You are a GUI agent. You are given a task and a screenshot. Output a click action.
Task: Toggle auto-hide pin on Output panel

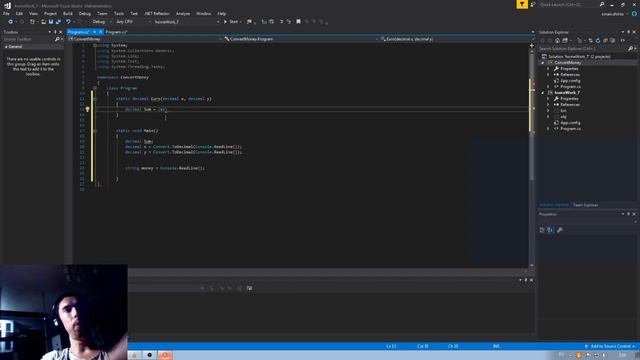coord(526,280)
